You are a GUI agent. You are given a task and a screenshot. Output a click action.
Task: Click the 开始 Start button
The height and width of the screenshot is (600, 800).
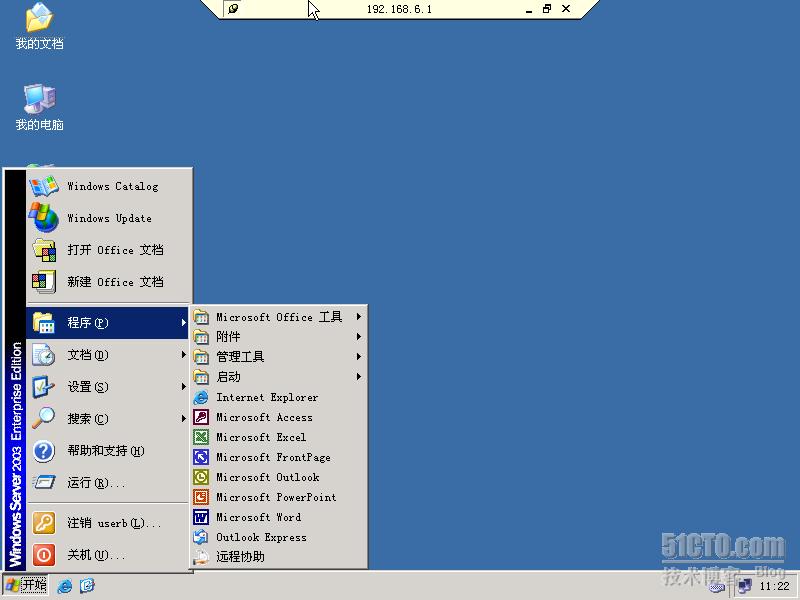tap(26, 585)
